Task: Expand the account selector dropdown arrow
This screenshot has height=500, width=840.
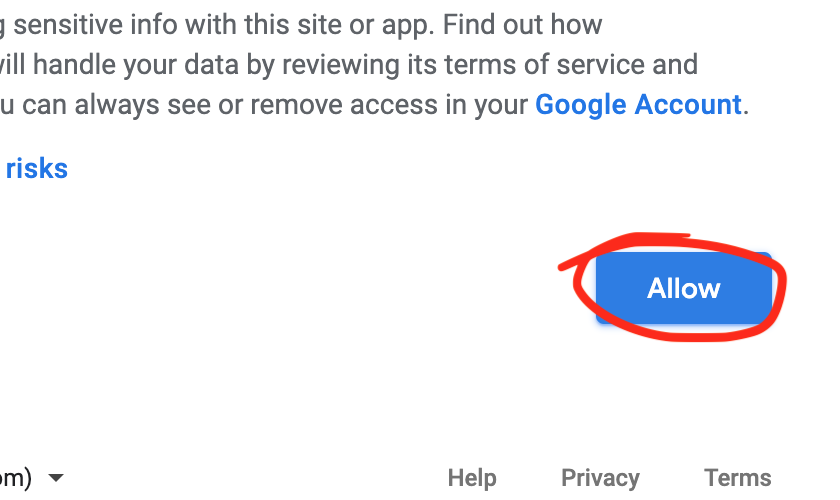Action: pos(56,477)
